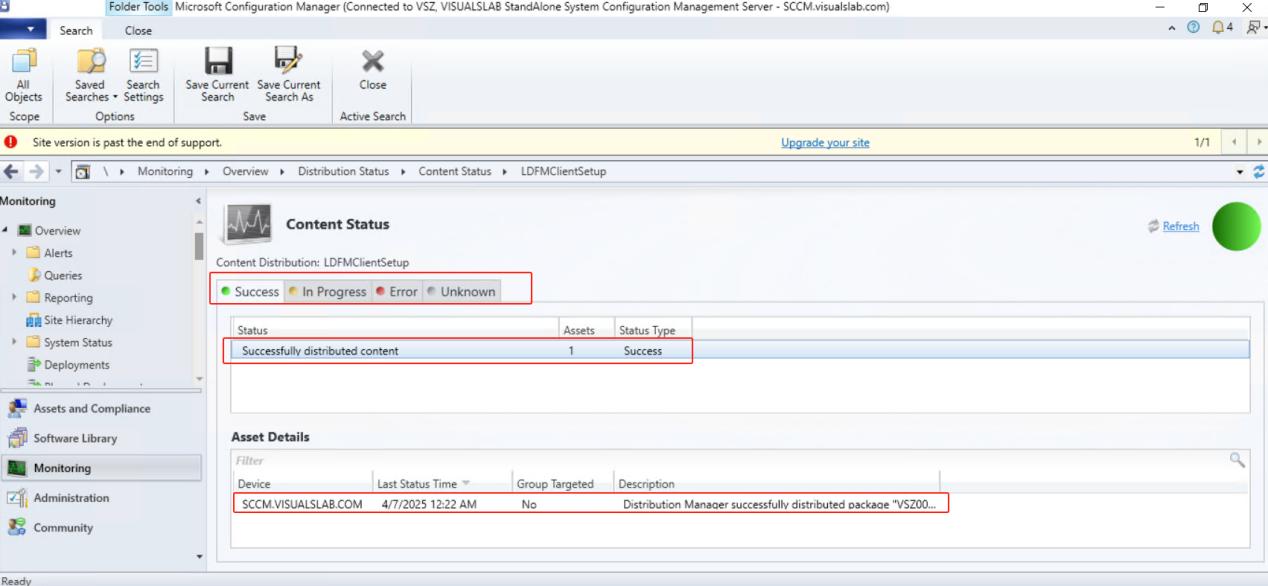This screenshot has width=1268, height=586.
Task: Open the Assets and Compliance workspace
Action: (x=91, y=408)
